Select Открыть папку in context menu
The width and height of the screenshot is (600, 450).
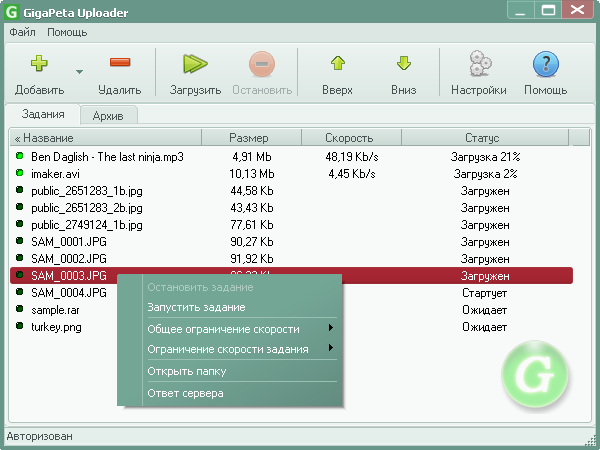187,371
